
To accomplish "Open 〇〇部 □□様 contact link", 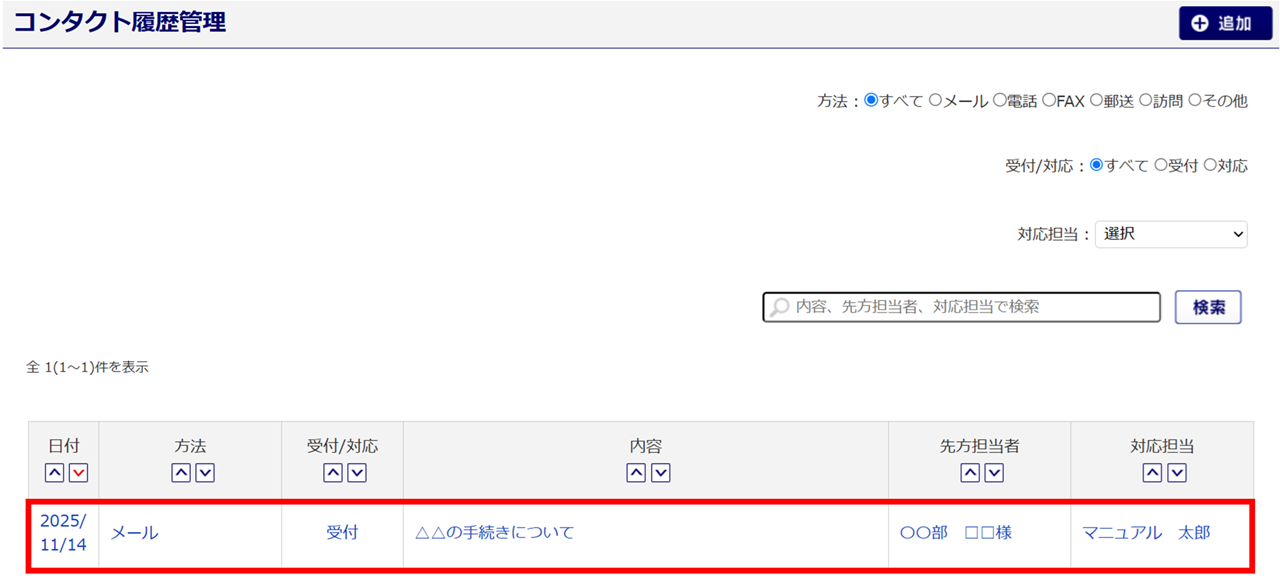I will click(x=955, y=533).
